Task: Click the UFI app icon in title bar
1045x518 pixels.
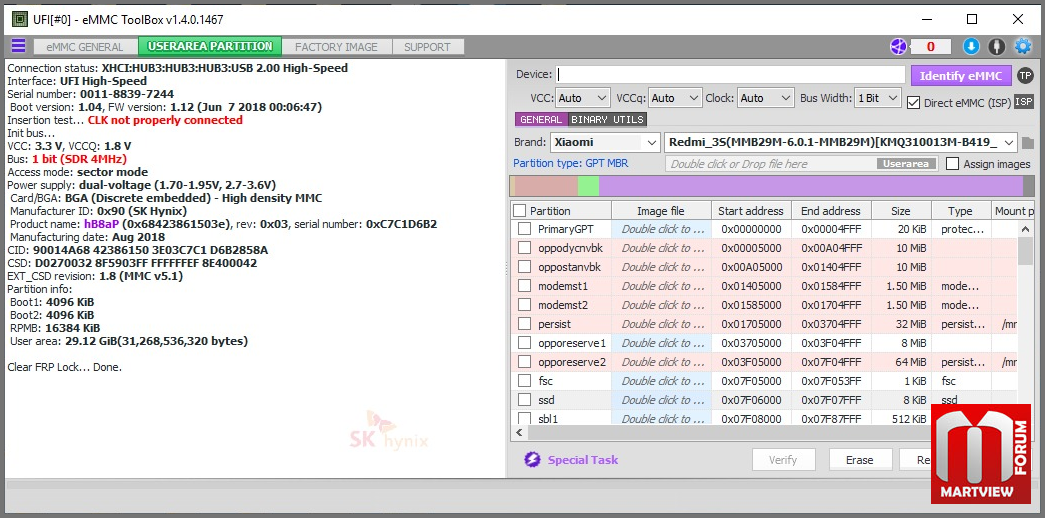Action: [x=20, y=19]
